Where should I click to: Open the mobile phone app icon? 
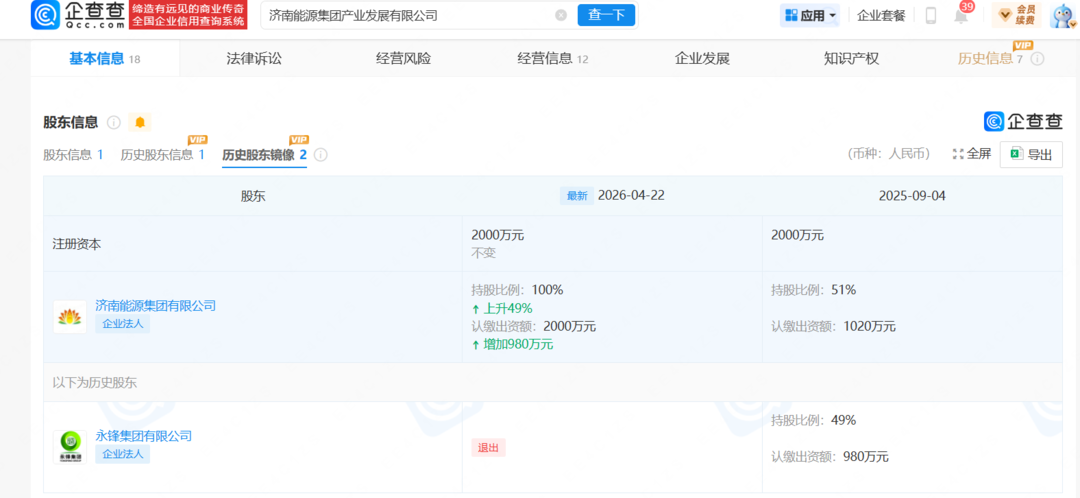(x=931, y=15)
